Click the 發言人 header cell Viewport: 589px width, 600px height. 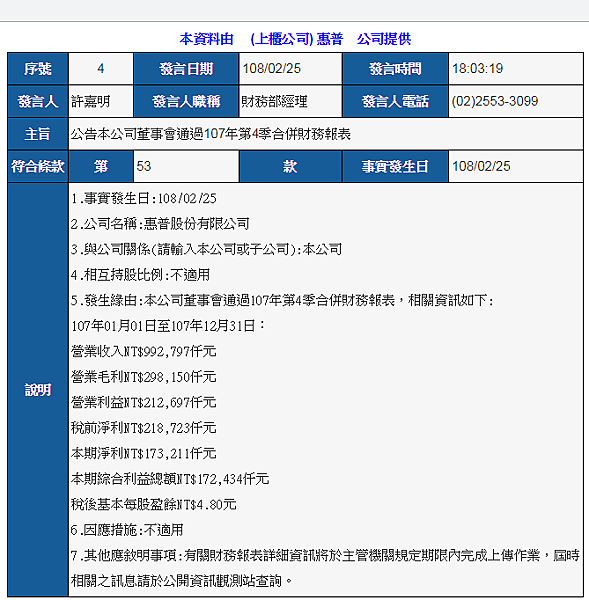click(x=38, y=101)
